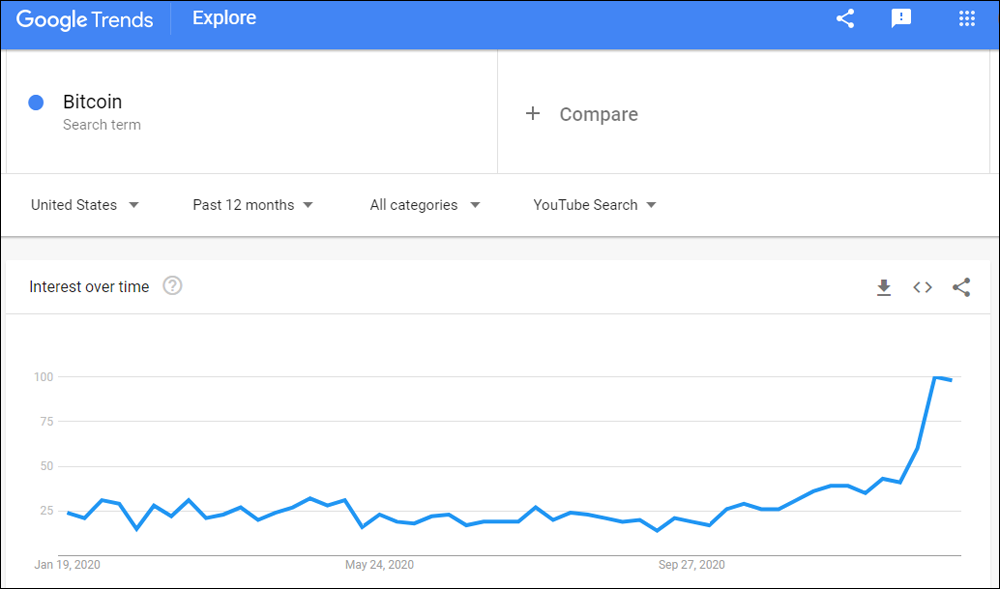Viewport: 1000px width, 589px height.
Task: Click the May 24, 2020 axis label
Action: click(379, 565)
